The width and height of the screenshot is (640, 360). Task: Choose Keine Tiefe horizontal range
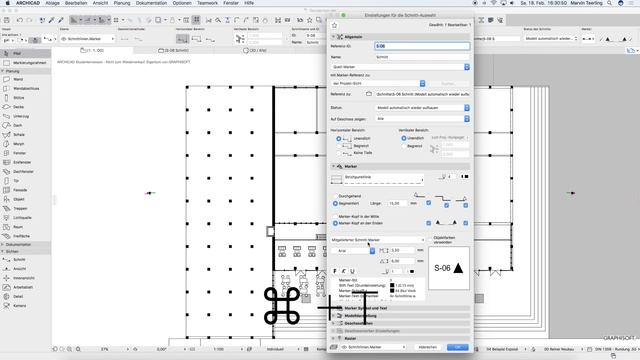339,153
